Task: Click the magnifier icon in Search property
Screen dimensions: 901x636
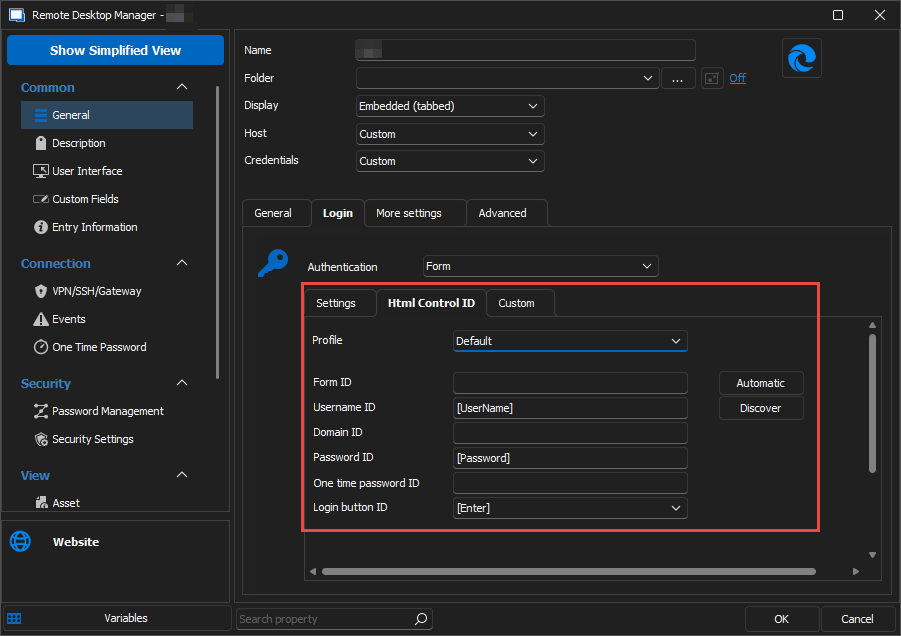Action: click(x=421, y=619)
